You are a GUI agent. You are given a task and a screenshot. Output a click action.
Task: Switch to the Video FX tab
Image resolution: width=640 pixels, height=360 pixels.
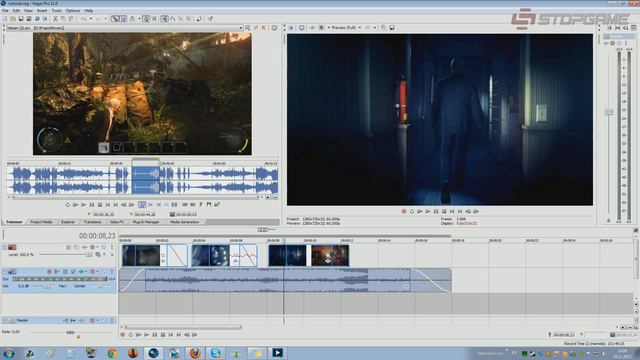(117, 222)
